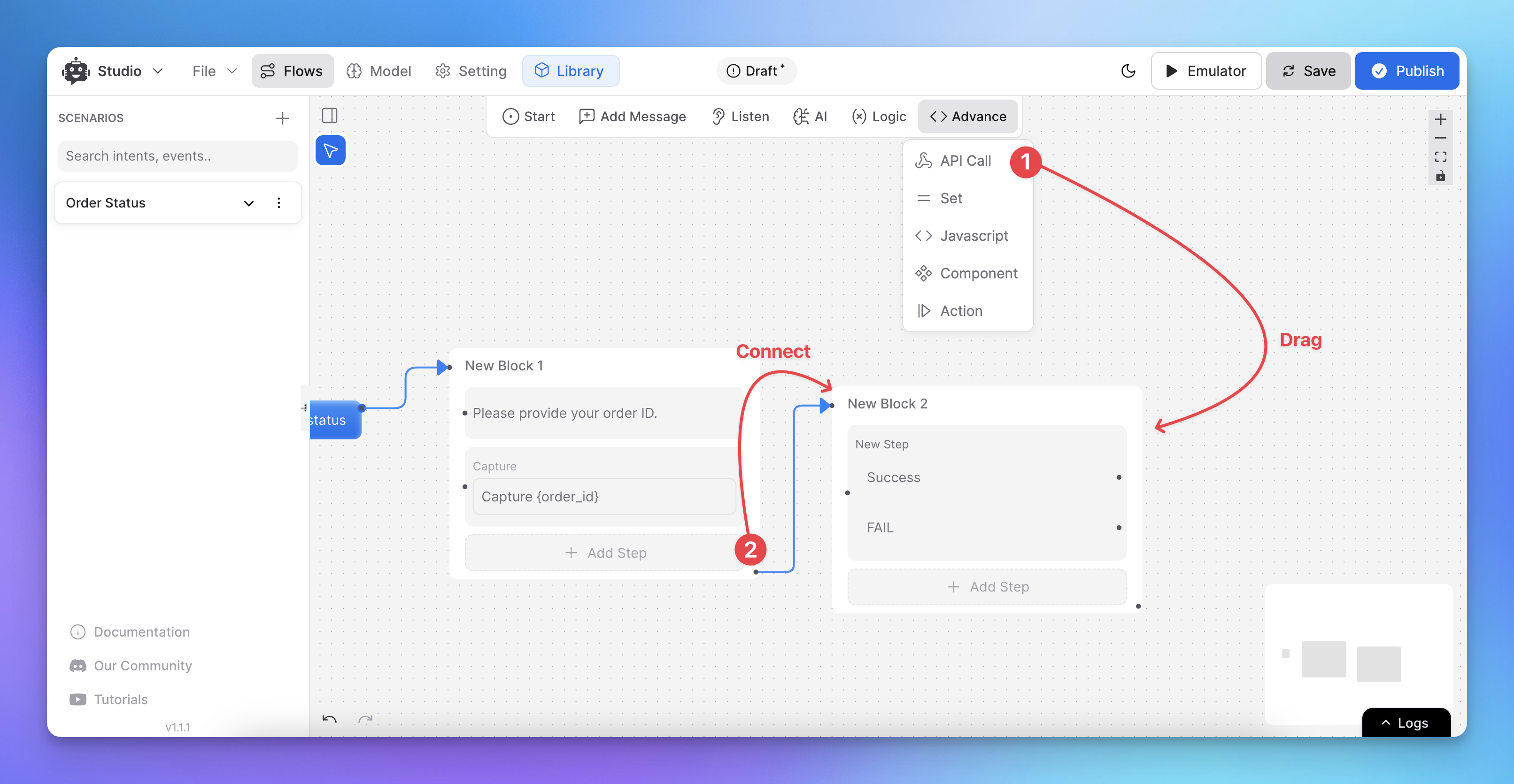Select Component from Advance menu

966,273
